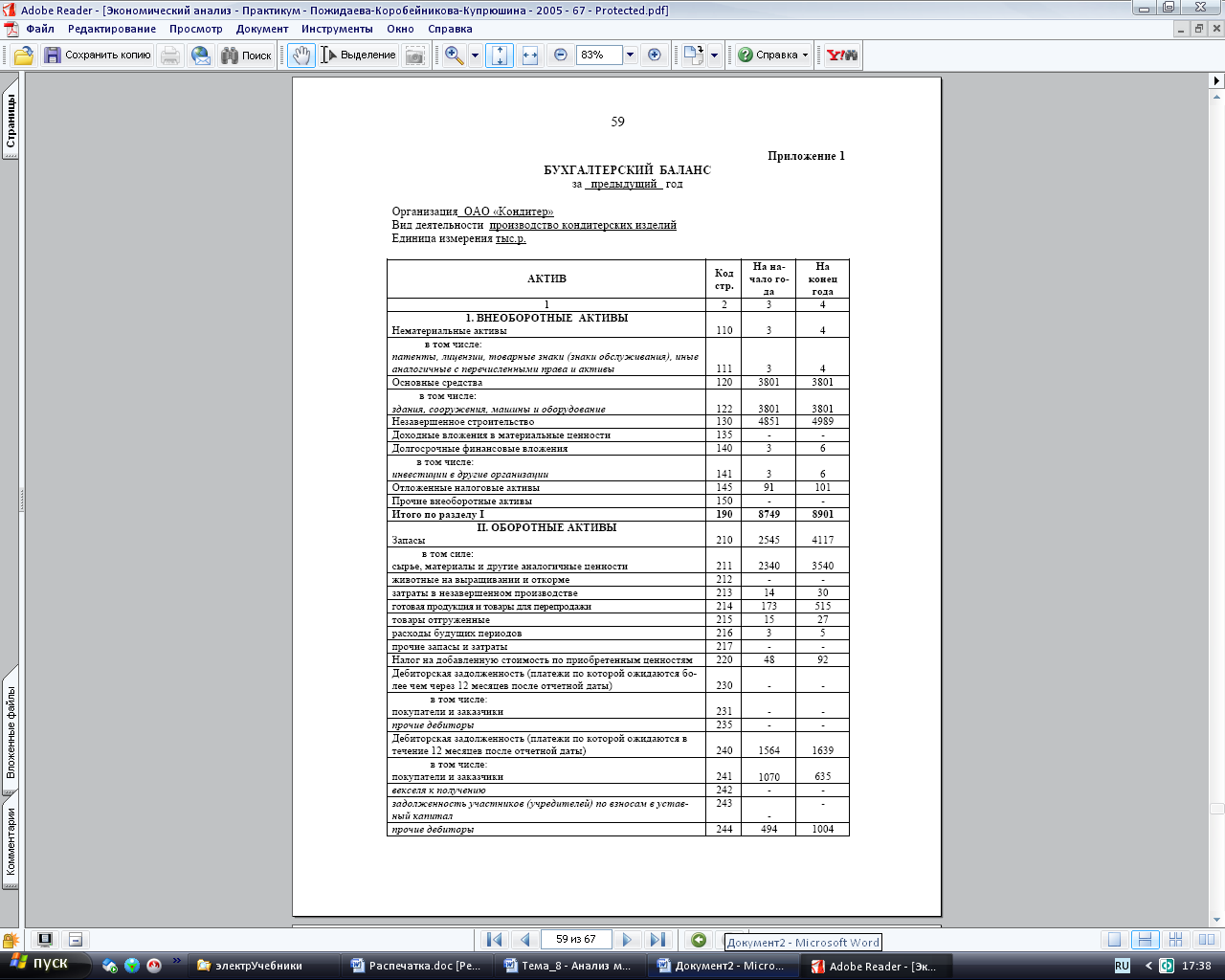
Task: Click the green Previous View button
Action: [x=699, y=940]
